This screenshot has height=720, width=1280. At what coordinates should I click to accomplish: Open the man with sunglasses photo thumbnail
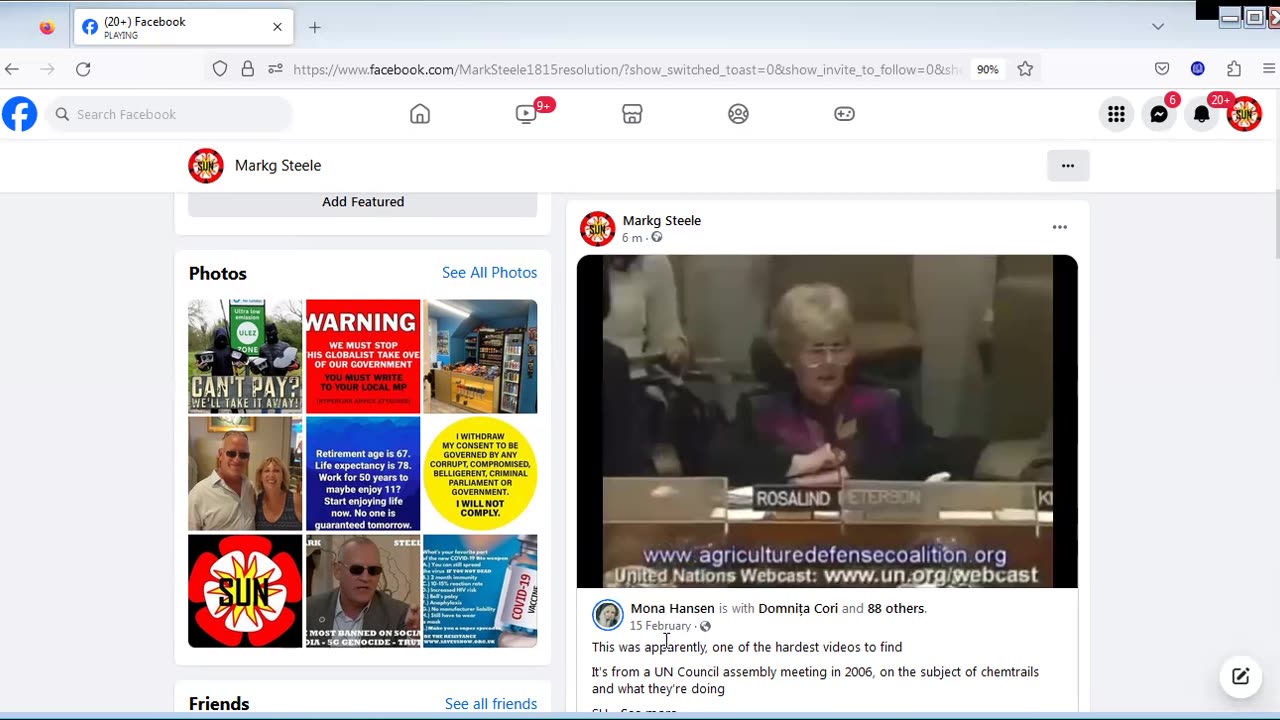click(x=363, y=591)
